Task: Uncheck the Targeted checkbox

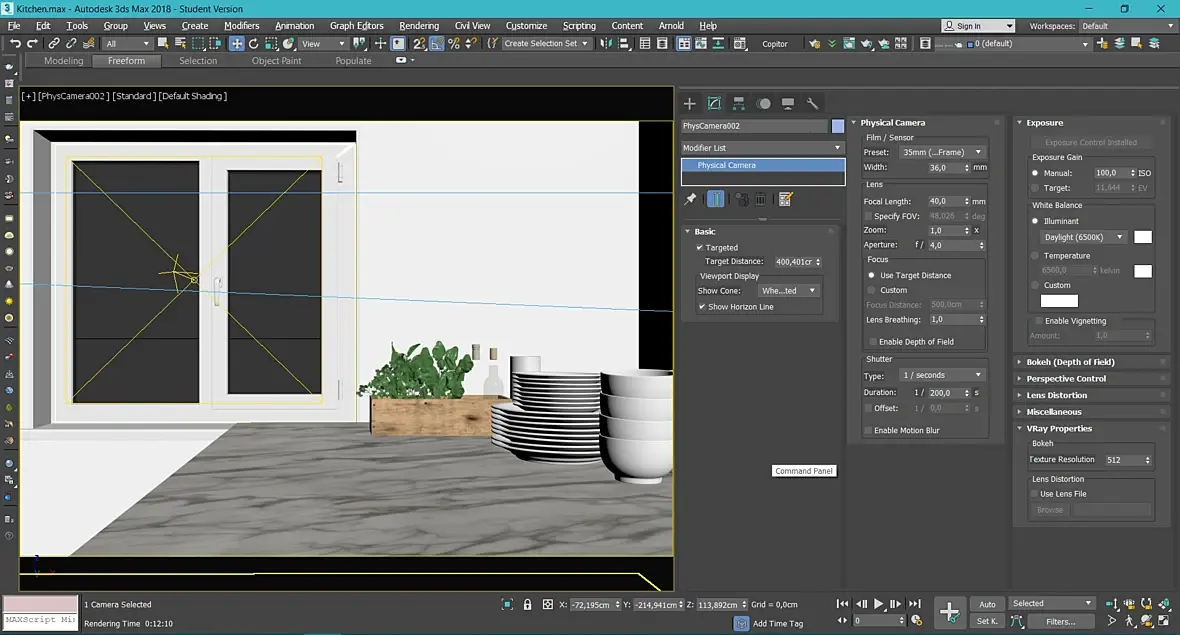Action: pyautogui.click(x=700, y=247)
